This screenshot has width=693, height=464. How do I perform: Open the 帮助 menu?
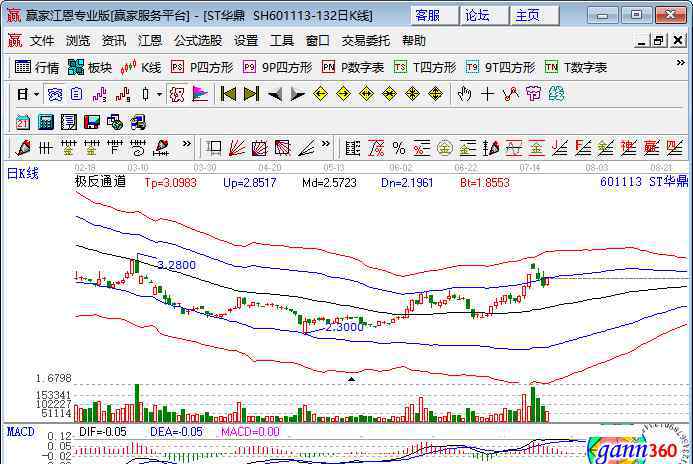[414, 41]
